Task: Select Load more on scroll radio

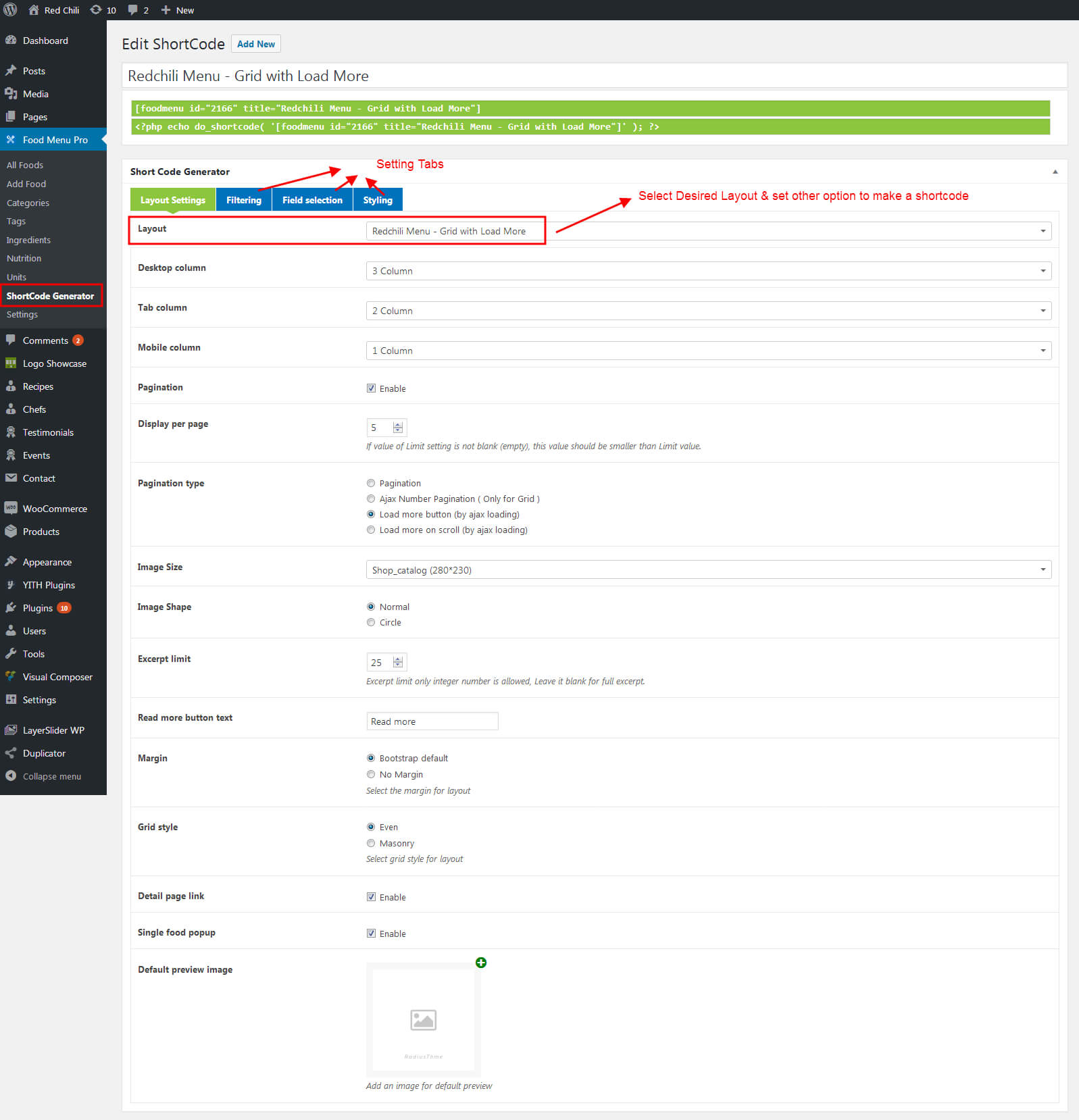Action: click(x=371, y=530)
